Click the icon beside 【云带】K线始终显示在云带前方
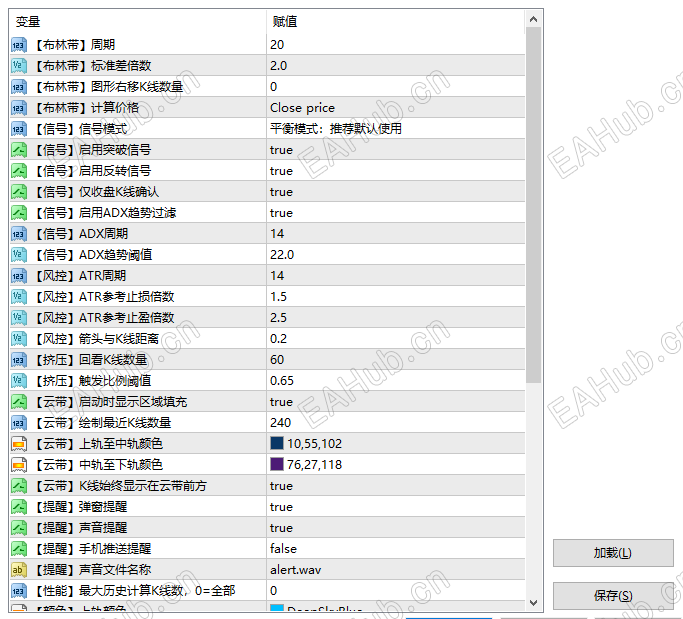683x619 pixels. (19, 486)
